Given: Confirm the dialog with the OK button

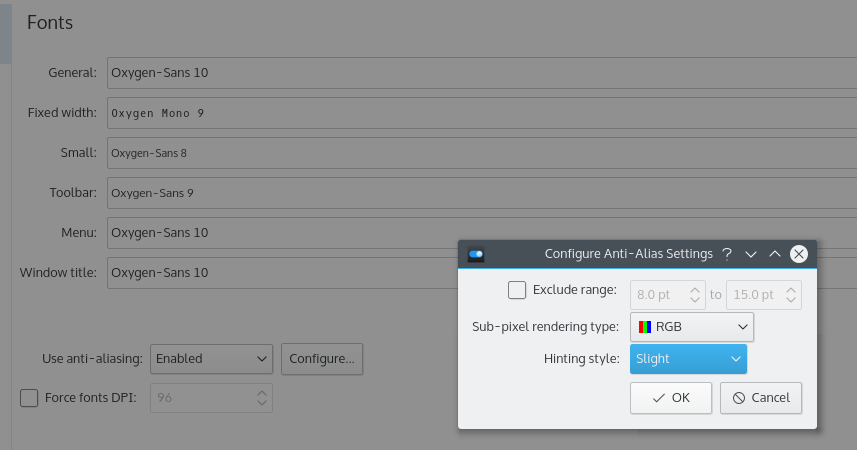Looking at the screenshot, I should point(671,398).
